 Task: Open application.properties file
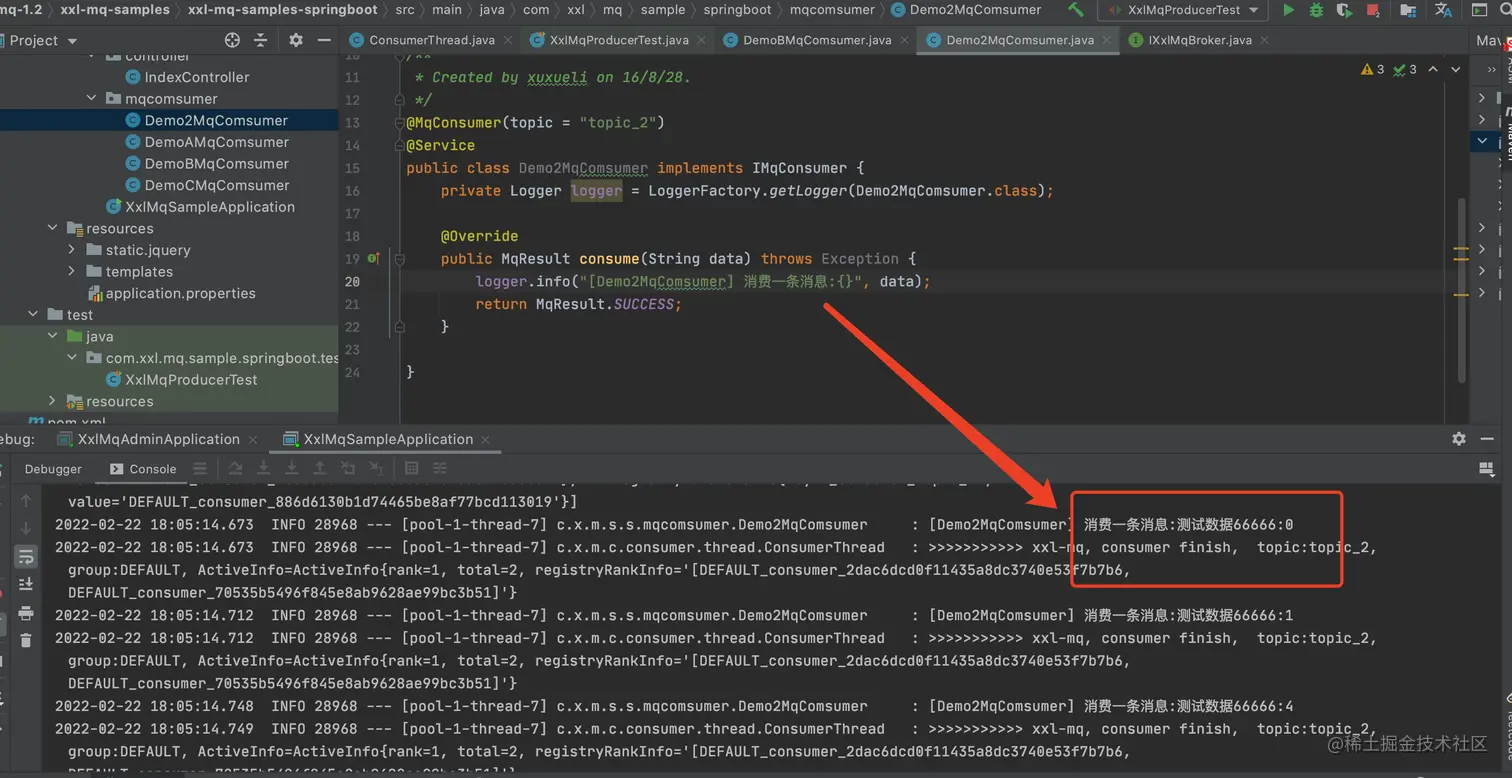(180, 294)
